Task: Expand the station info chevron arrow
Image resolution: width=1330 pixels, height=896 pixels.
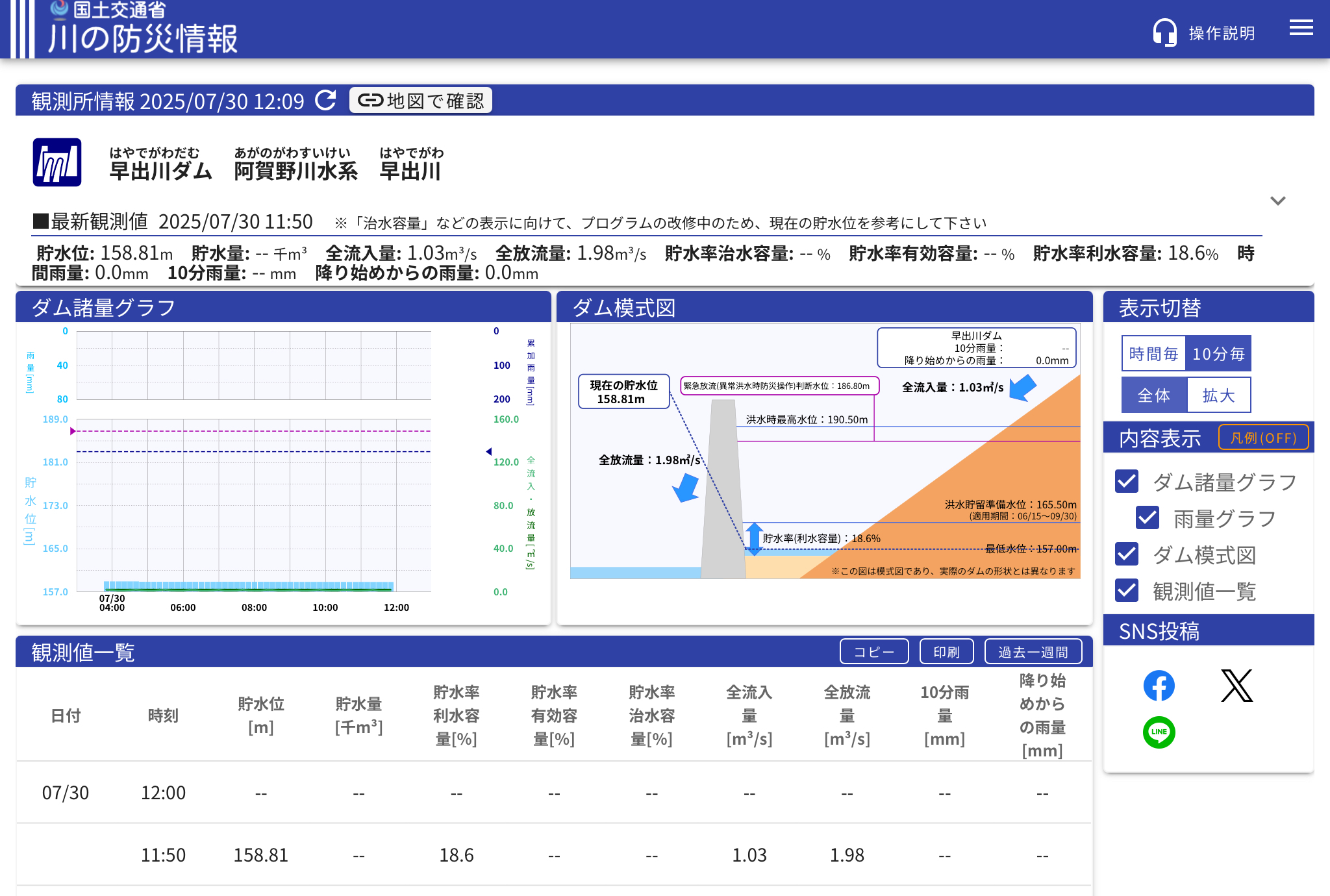Action: (x=1277, y=201)
